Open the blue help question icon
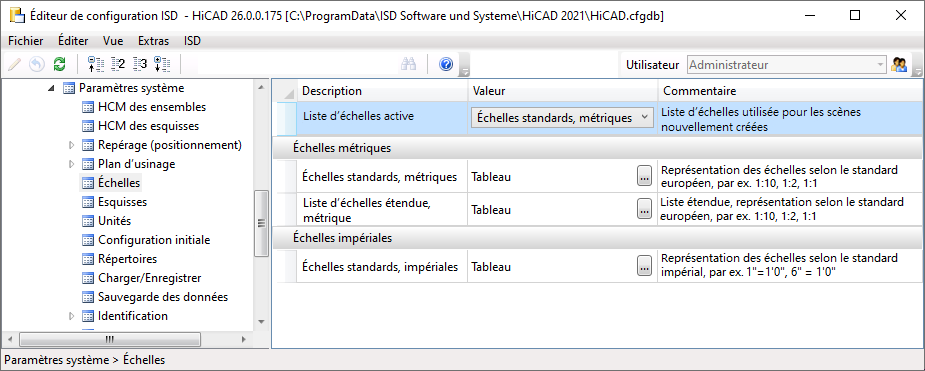 click(446, 64)
